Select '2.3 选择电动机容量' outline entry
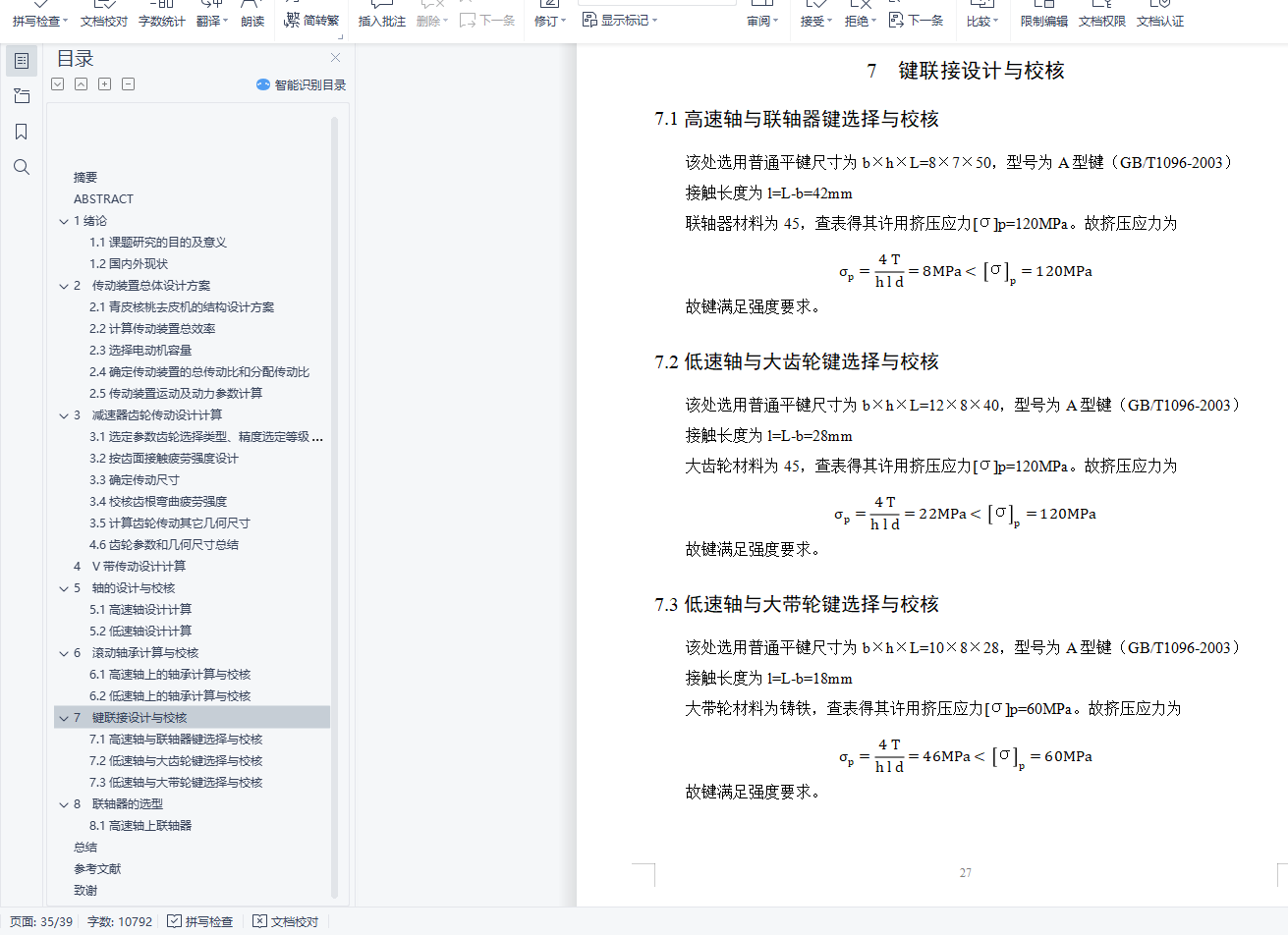Screen dimensions: 1288x935 (140, 351)
